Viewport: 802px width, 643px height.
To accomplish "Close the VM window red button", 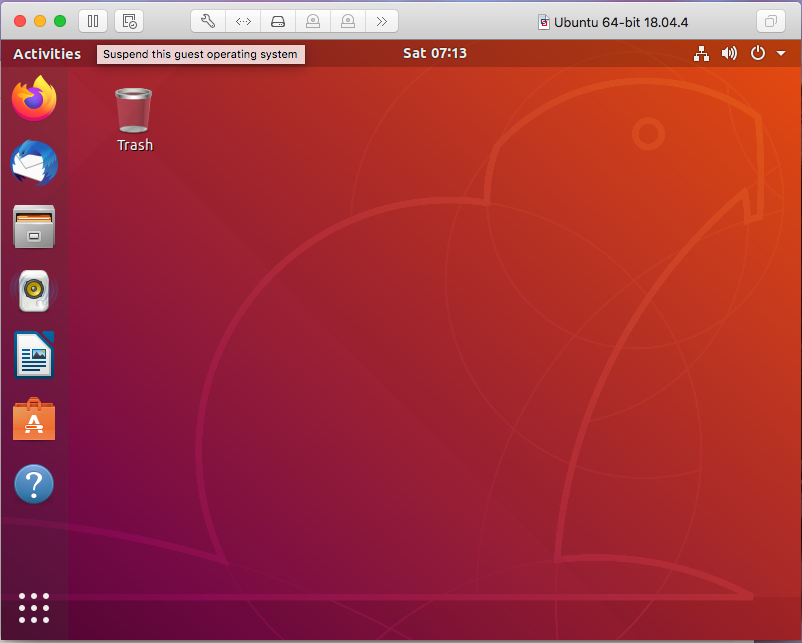I will (20, 21).
